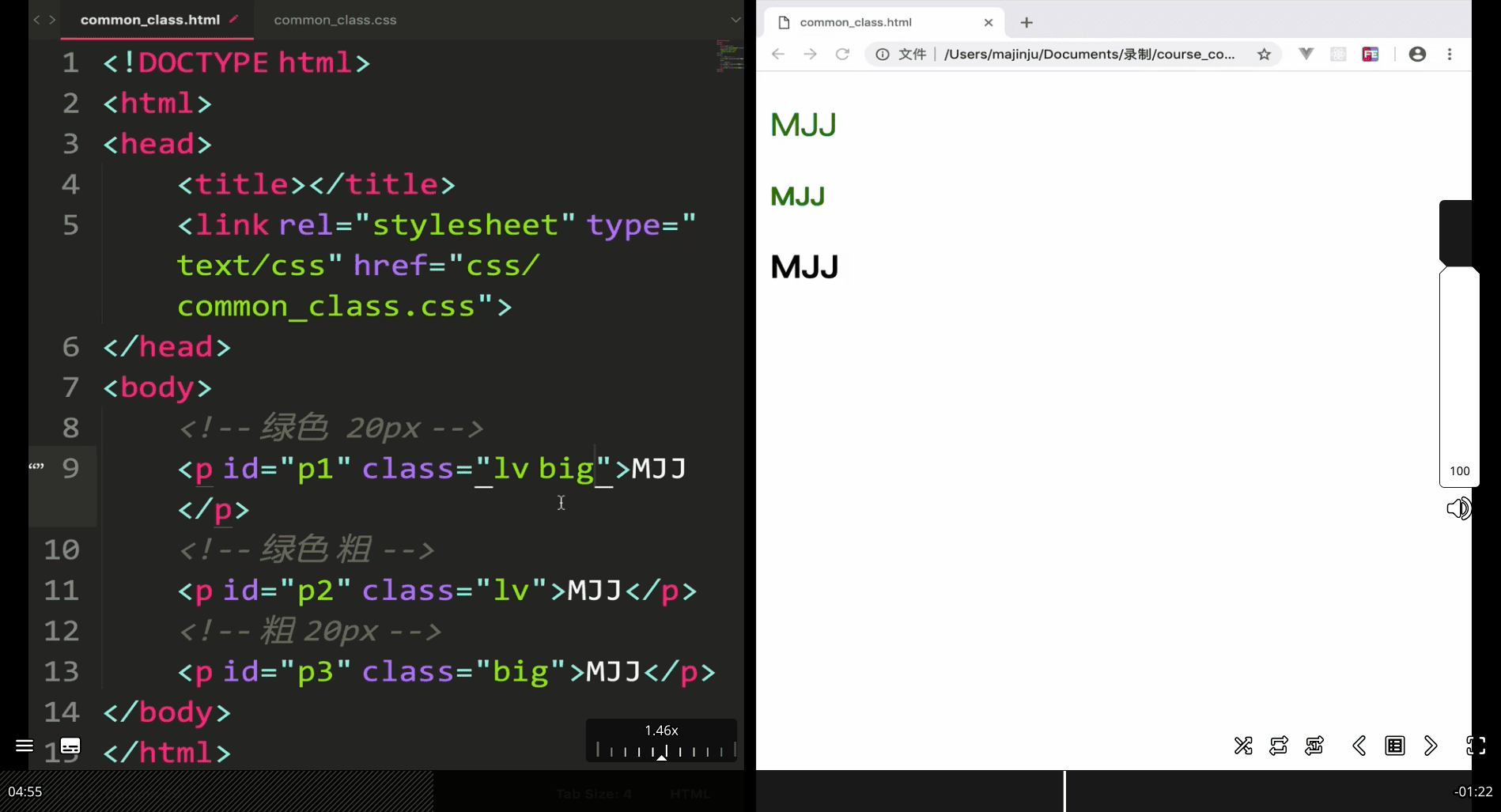The height and width of the screenshot is (812, 1501).
Task: Click line number 9 in the gutter
Action: click(70, 468)
